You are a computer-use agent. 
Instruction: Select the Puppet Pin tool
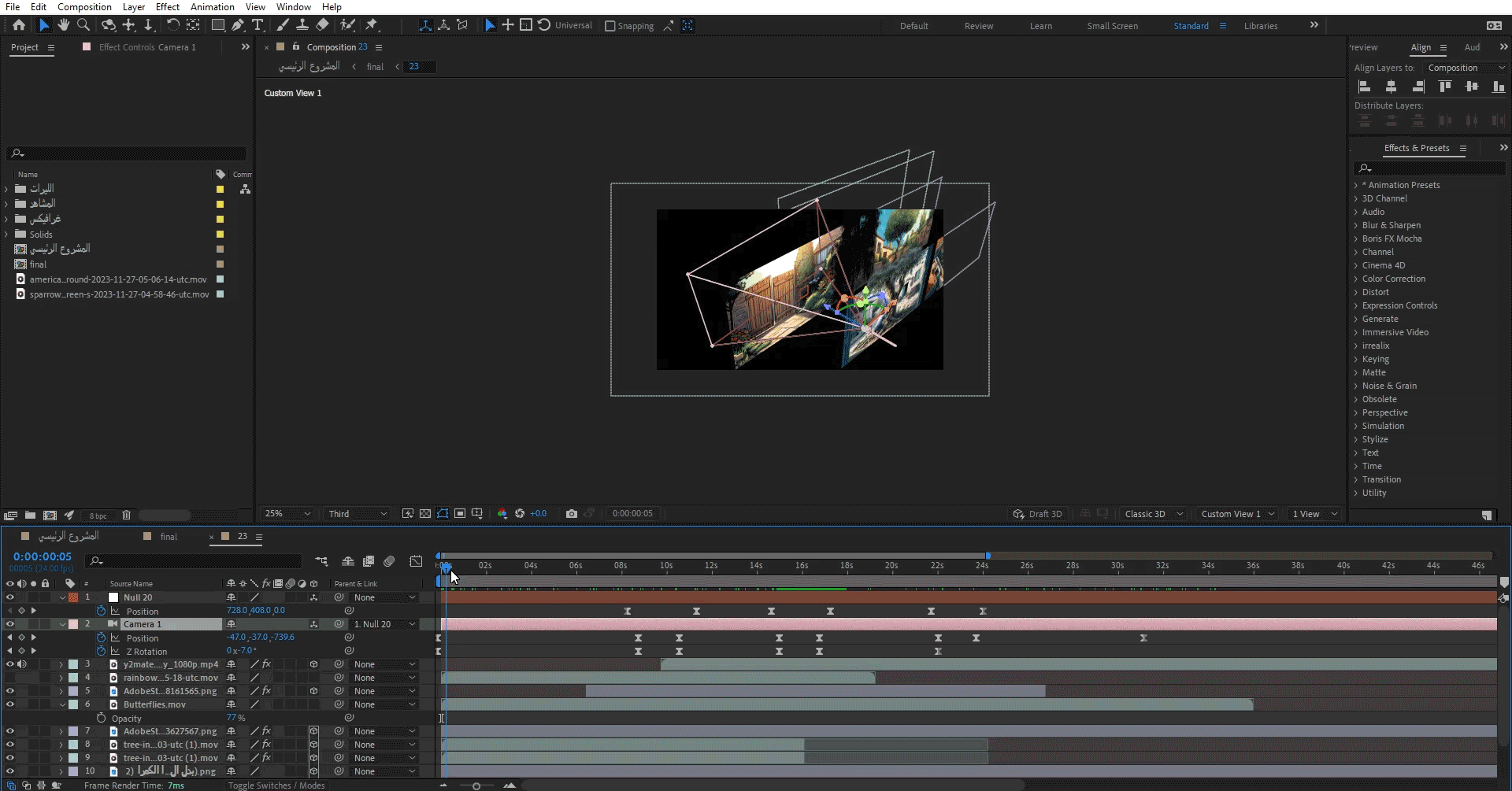coord(372,25)
